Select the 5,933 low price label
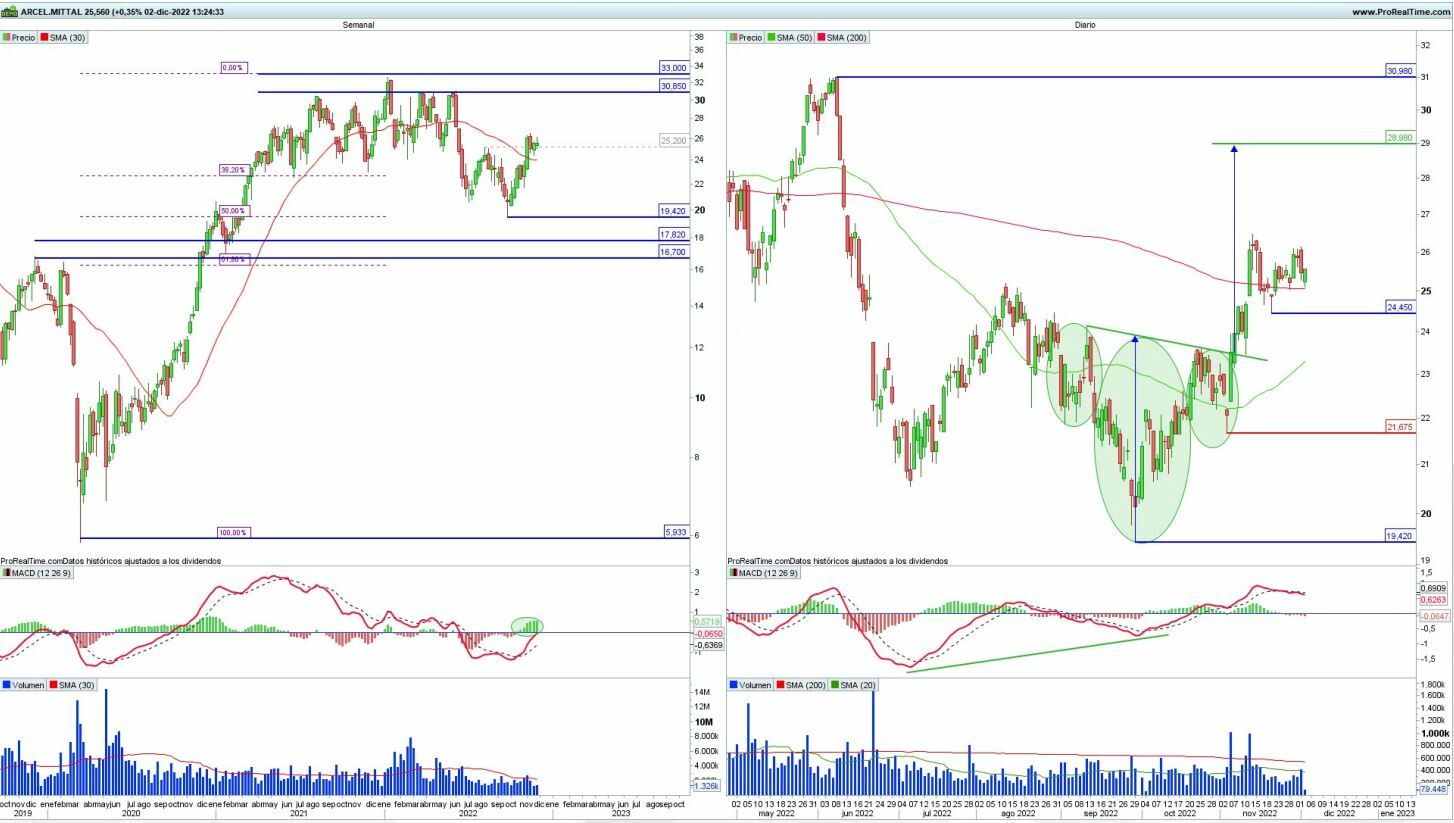The width and height of the screenshot is (1454, 823). click(676, 532)
